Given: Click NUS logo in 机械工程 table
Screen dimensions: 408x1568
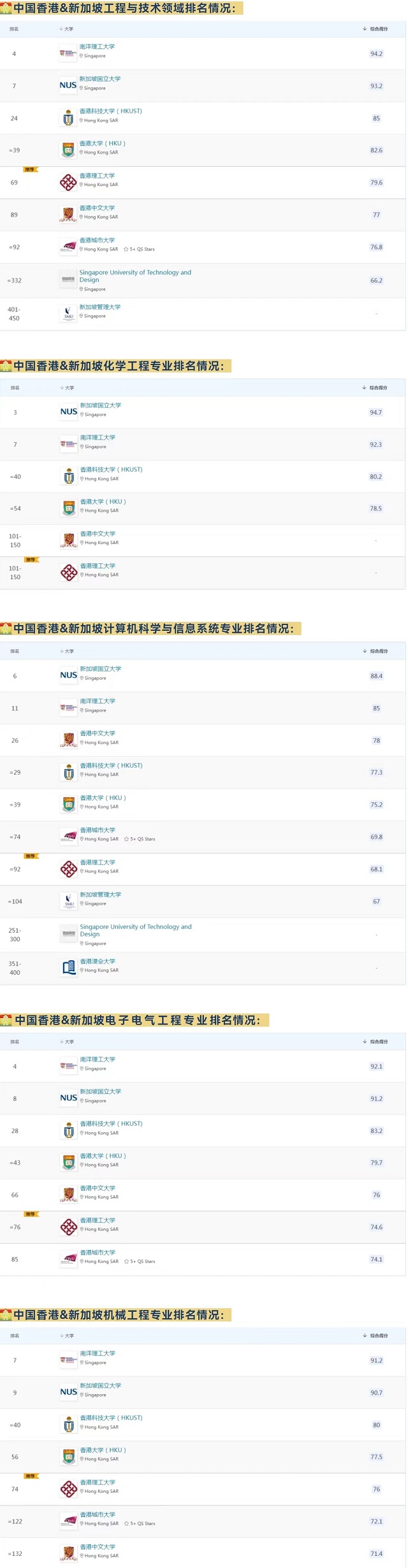Looking at the screenshot, I should pyautogui.click(x=69, y=1392).
